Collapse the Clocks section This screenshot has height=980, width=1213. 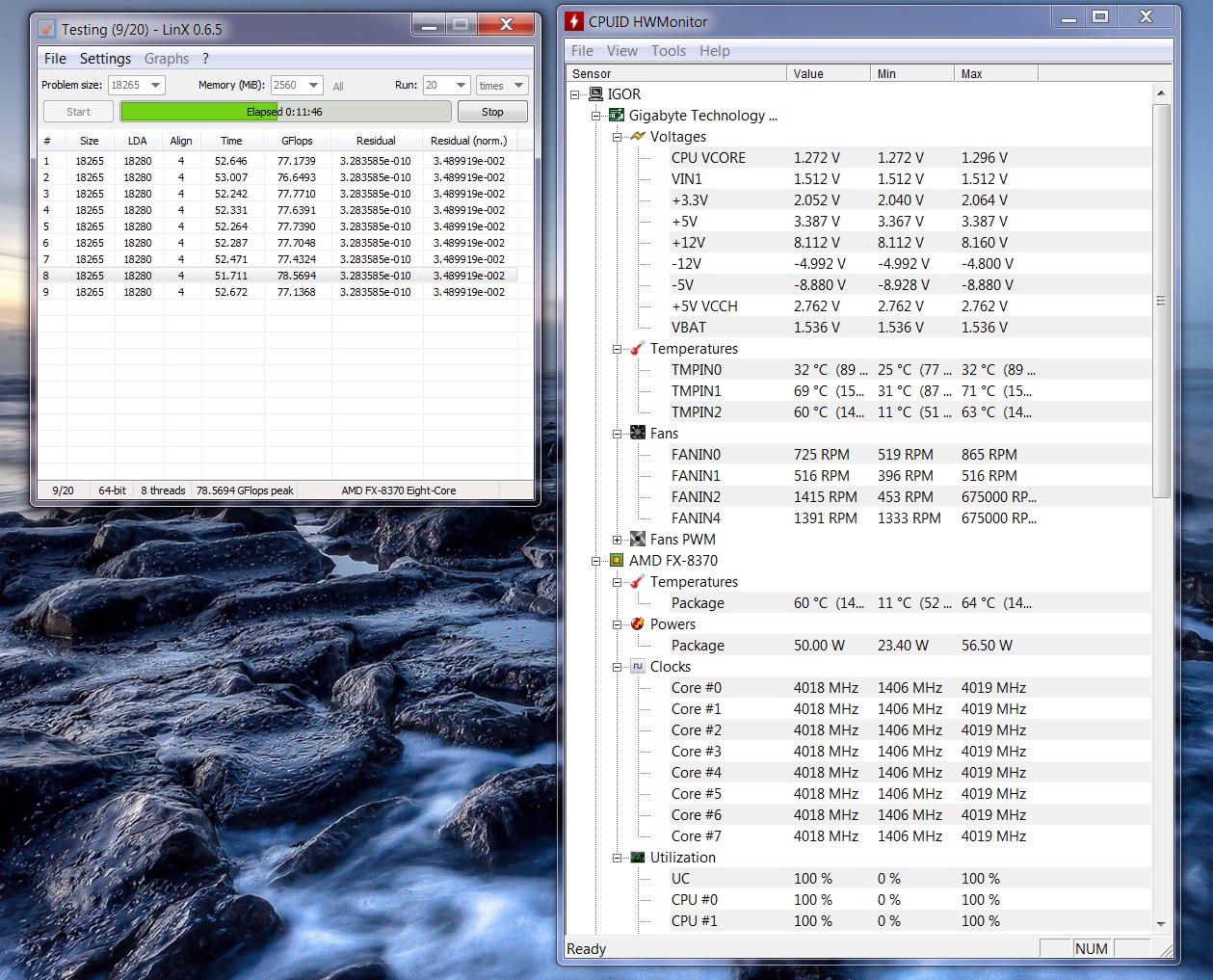click(618, 667)
